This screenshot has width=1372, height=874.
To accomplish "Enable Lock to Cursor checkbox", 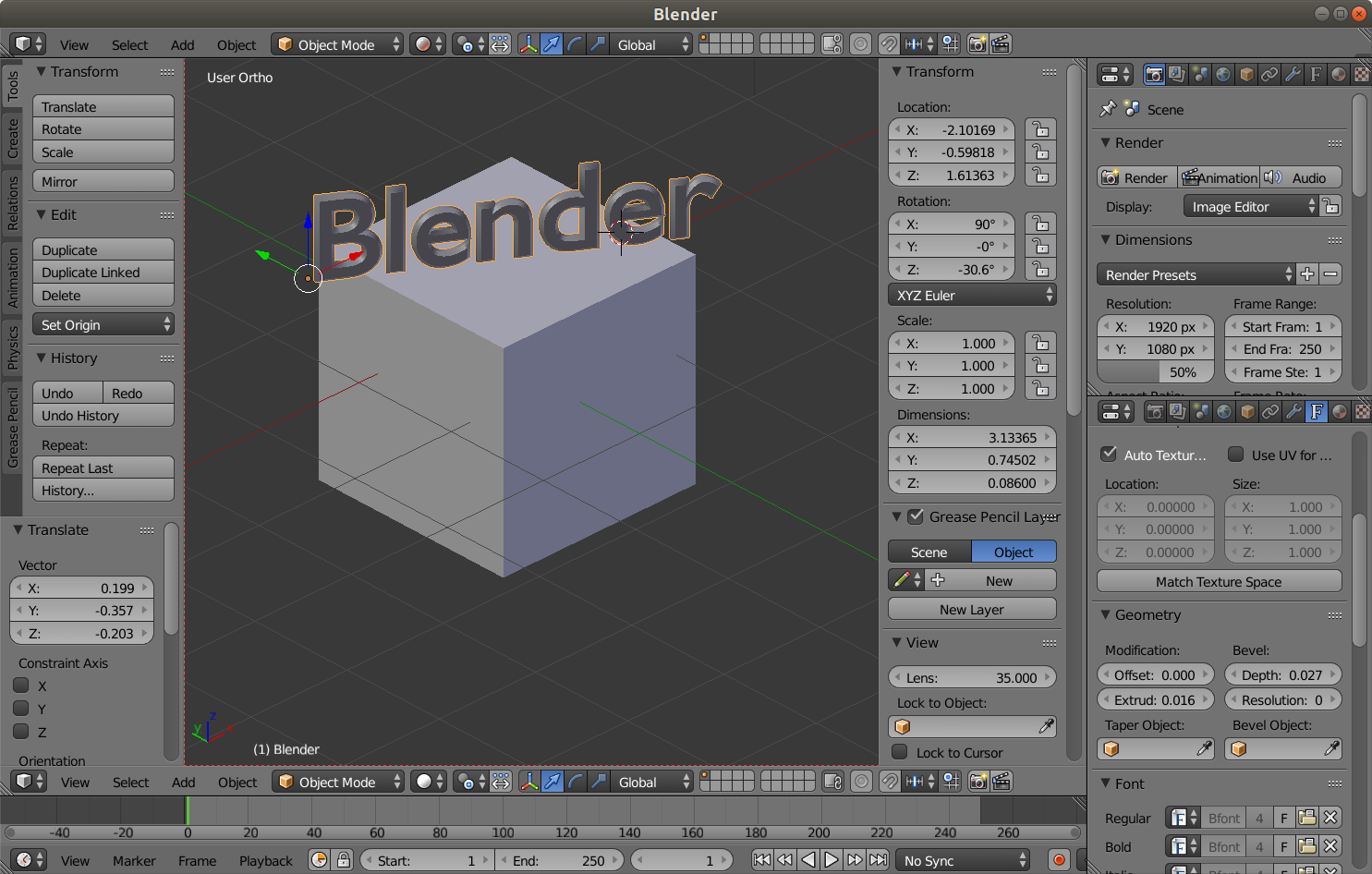I will (899, 752).
